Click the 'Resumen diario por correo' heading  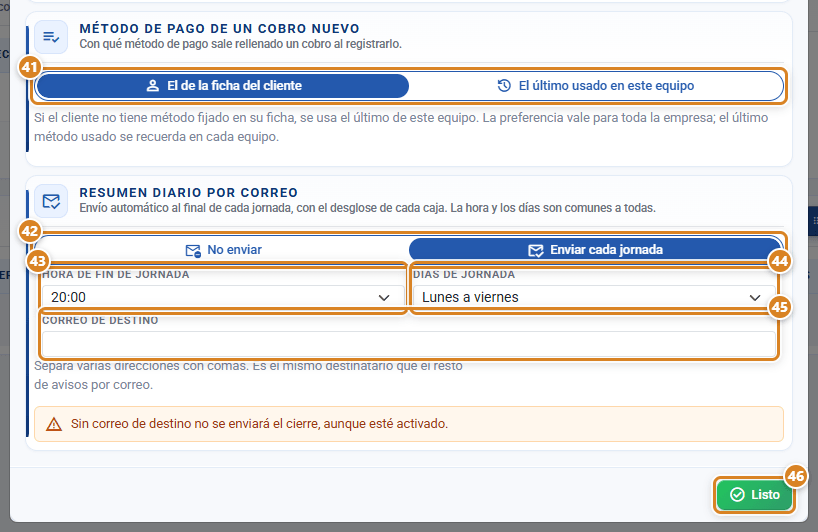coord(188,192)
